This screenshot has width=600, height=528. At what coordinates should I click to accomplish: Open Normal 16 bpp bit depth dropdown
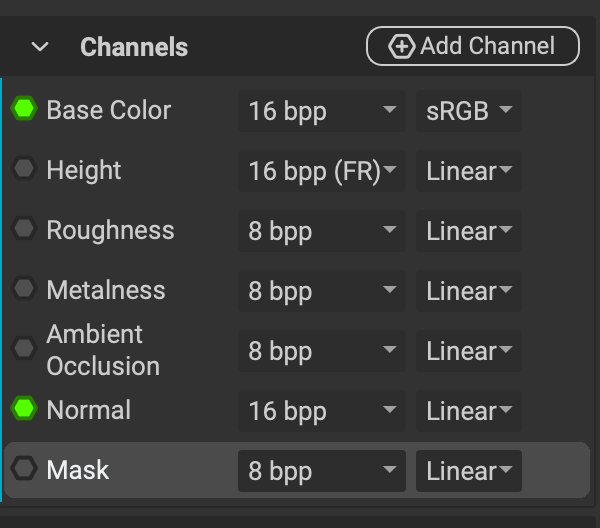[321, 411]
